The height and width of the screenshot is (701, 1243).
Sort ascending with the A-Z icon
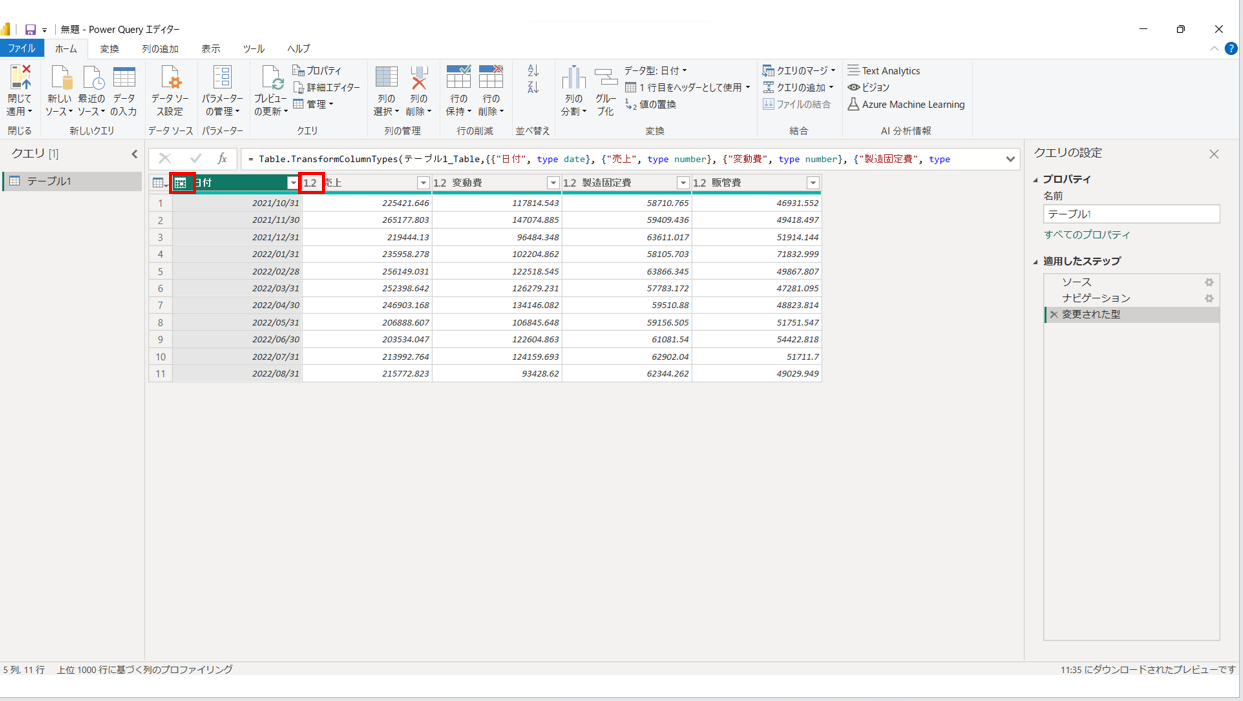coord(533,71)
